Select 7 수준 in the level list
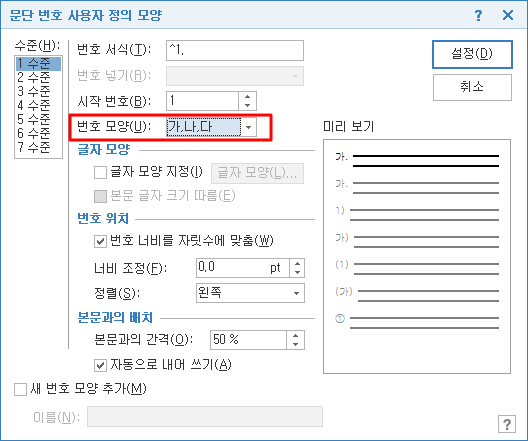The image size is (528, 441). tap(38, 147)
